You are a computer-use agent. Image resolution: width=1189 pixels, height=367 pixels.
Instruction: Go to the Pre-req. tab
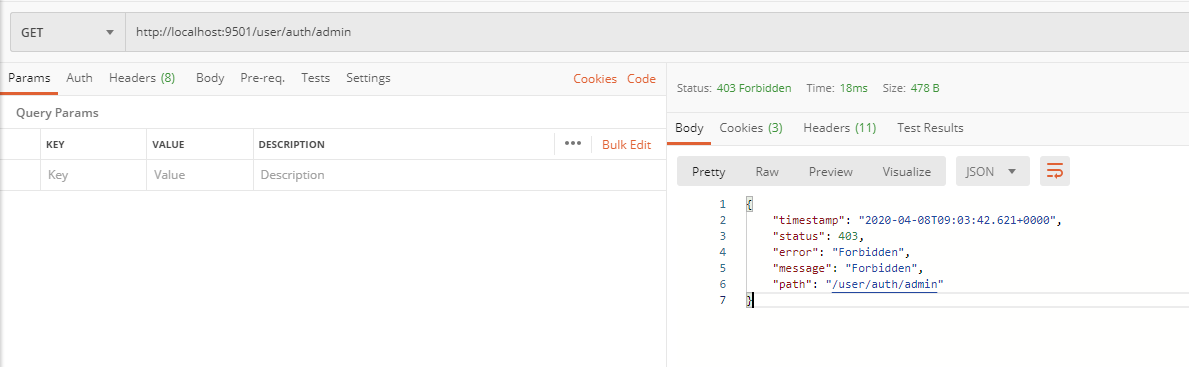262,77
